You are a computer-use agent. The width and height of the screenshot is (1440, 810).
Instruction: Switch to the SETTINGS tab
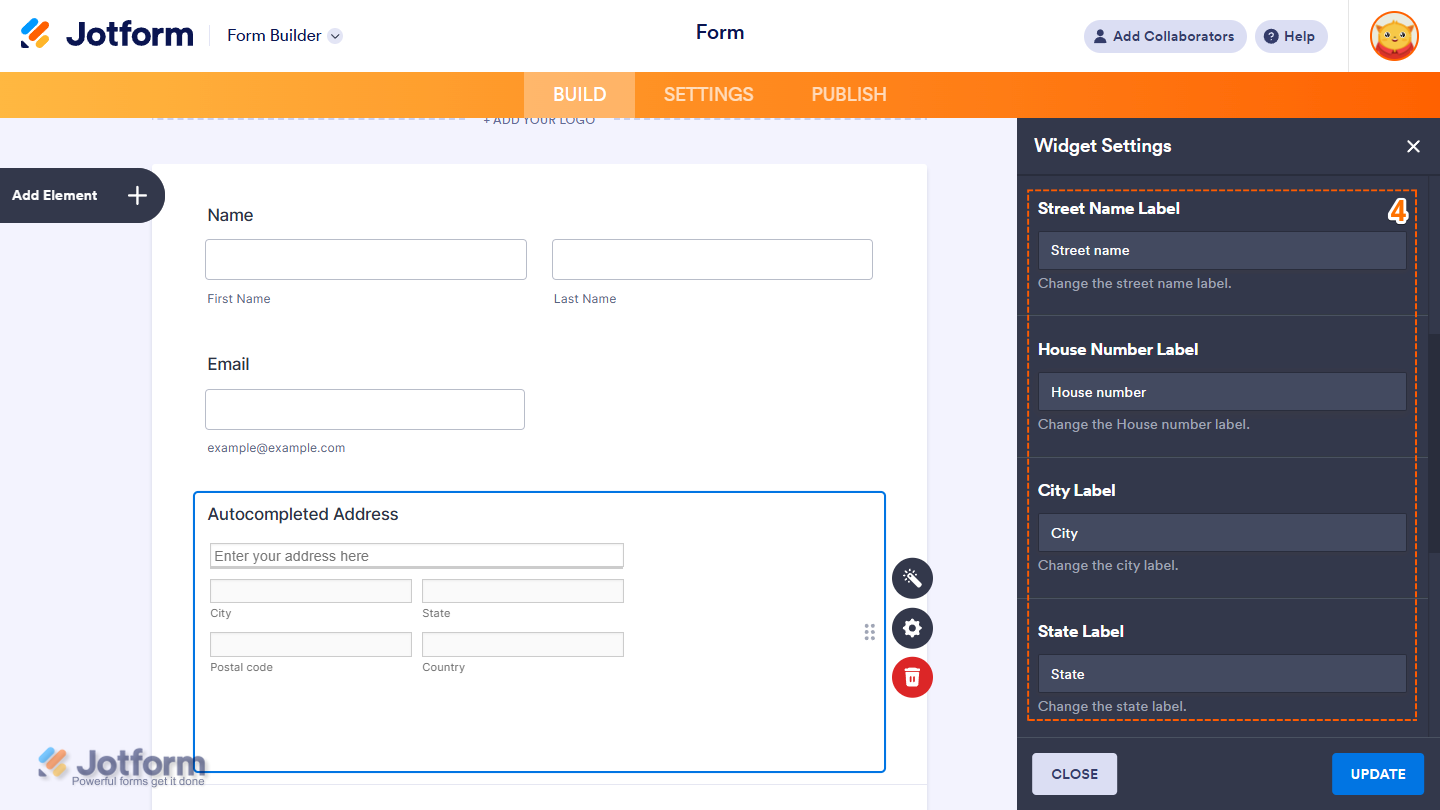click(708, 94)
